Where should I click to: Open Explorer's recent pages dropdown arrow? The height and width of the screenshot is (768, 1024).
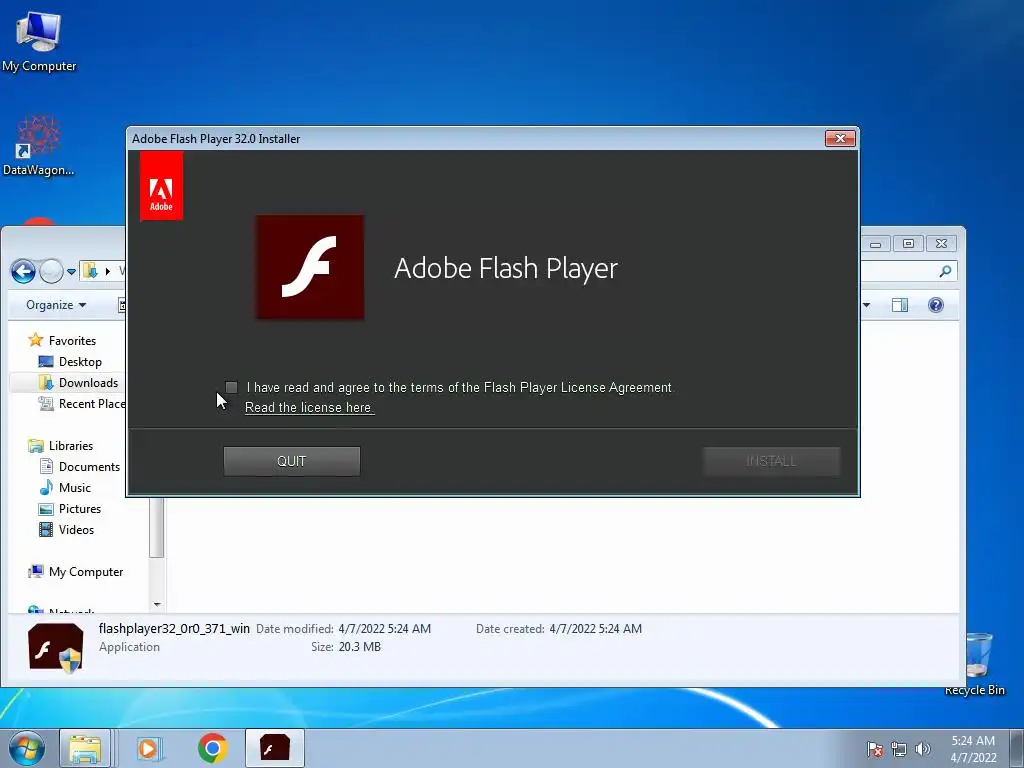pos(71,272)
